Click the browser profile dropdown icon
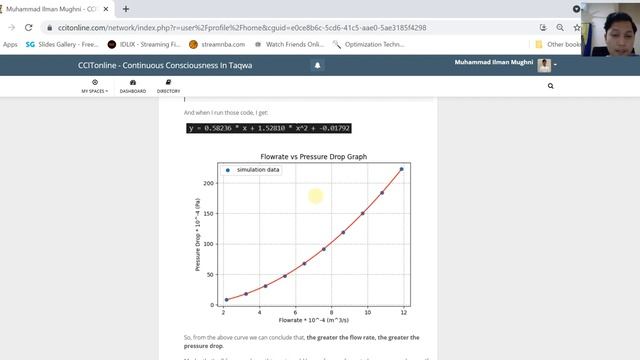This screenshot has width=640, height=360. (576, 9)
